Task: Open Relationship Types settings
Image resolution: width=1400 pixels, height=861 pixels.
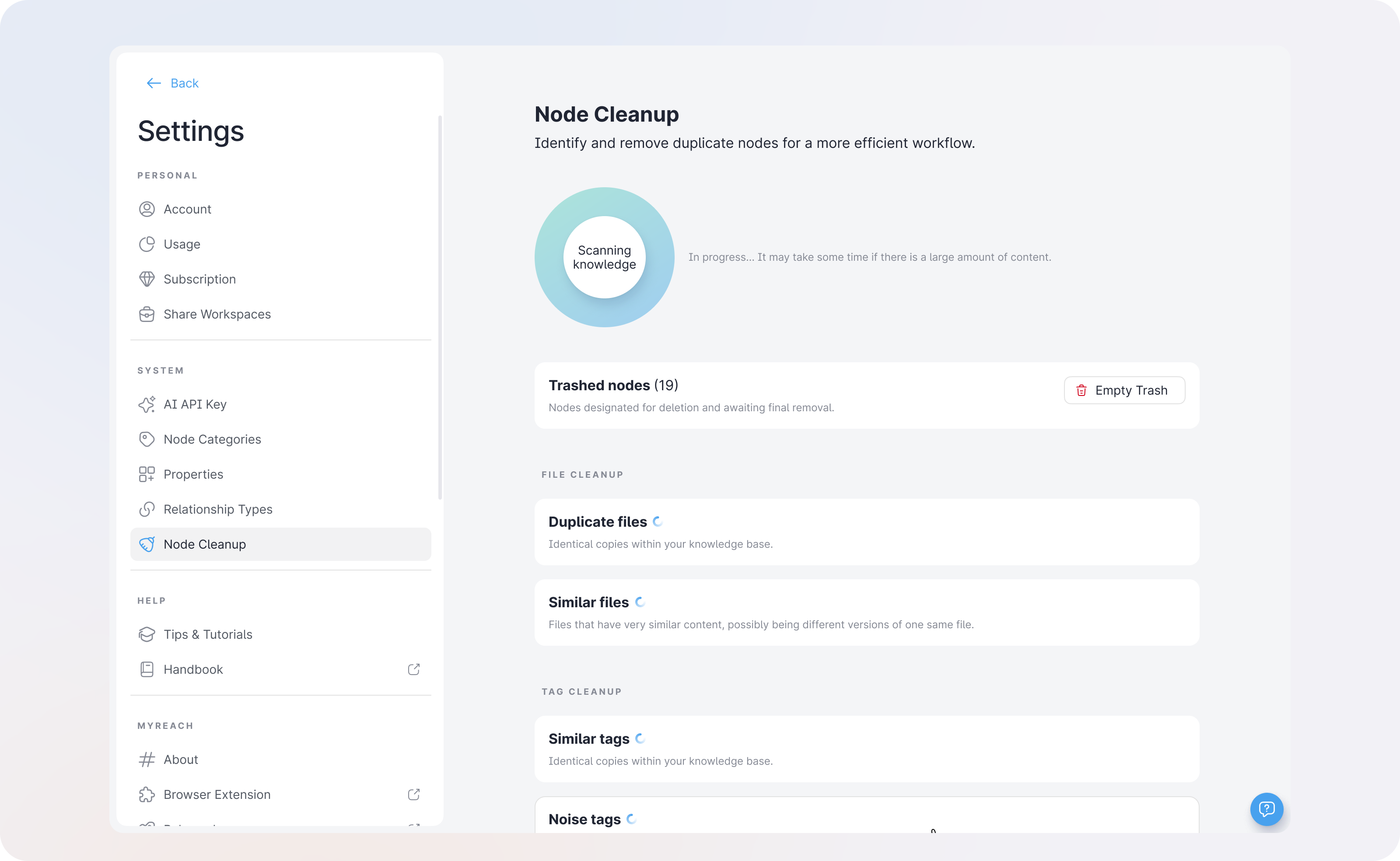Action: 281,509
